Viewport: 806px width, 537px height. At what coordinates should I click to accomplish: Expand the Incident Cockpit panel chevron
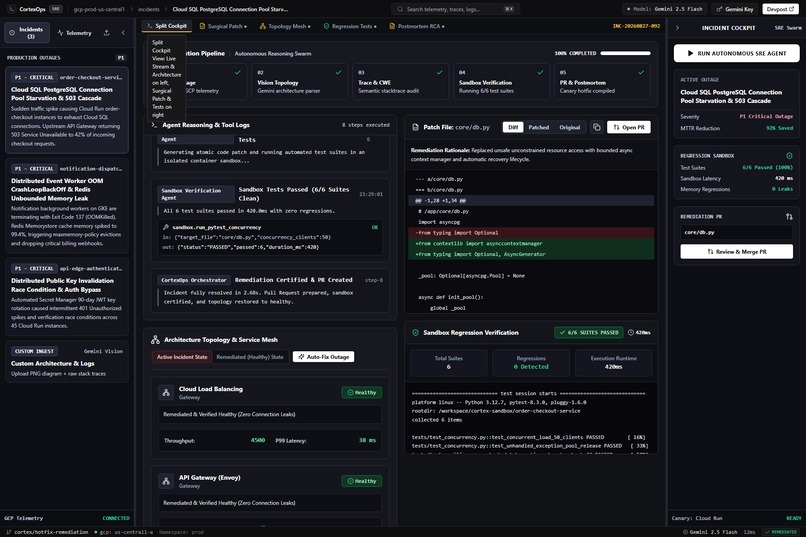[x=677, y=28]
